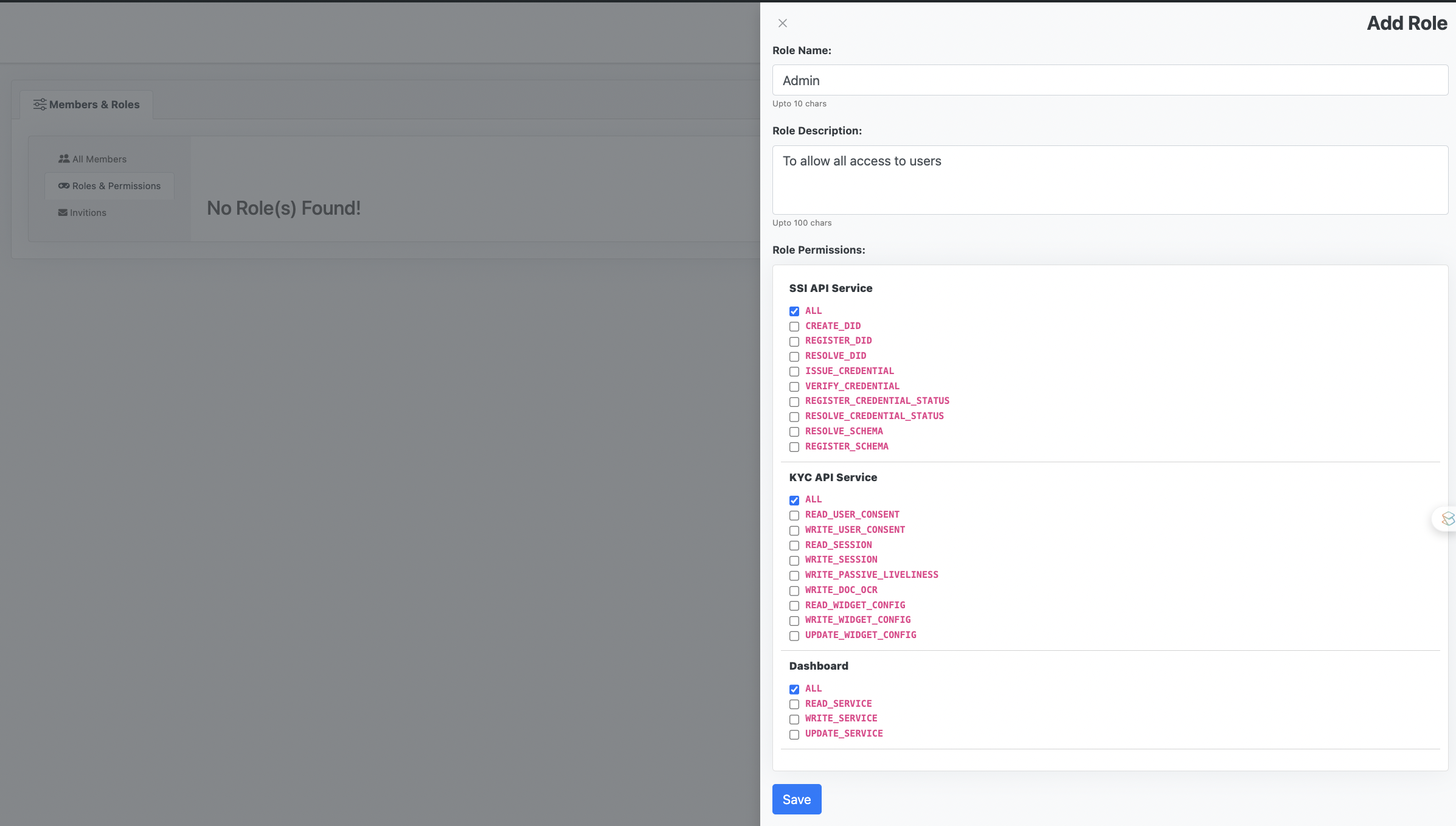Enable READ_USER_CONSENT permission
The image size is (1456, 826).
794,516
